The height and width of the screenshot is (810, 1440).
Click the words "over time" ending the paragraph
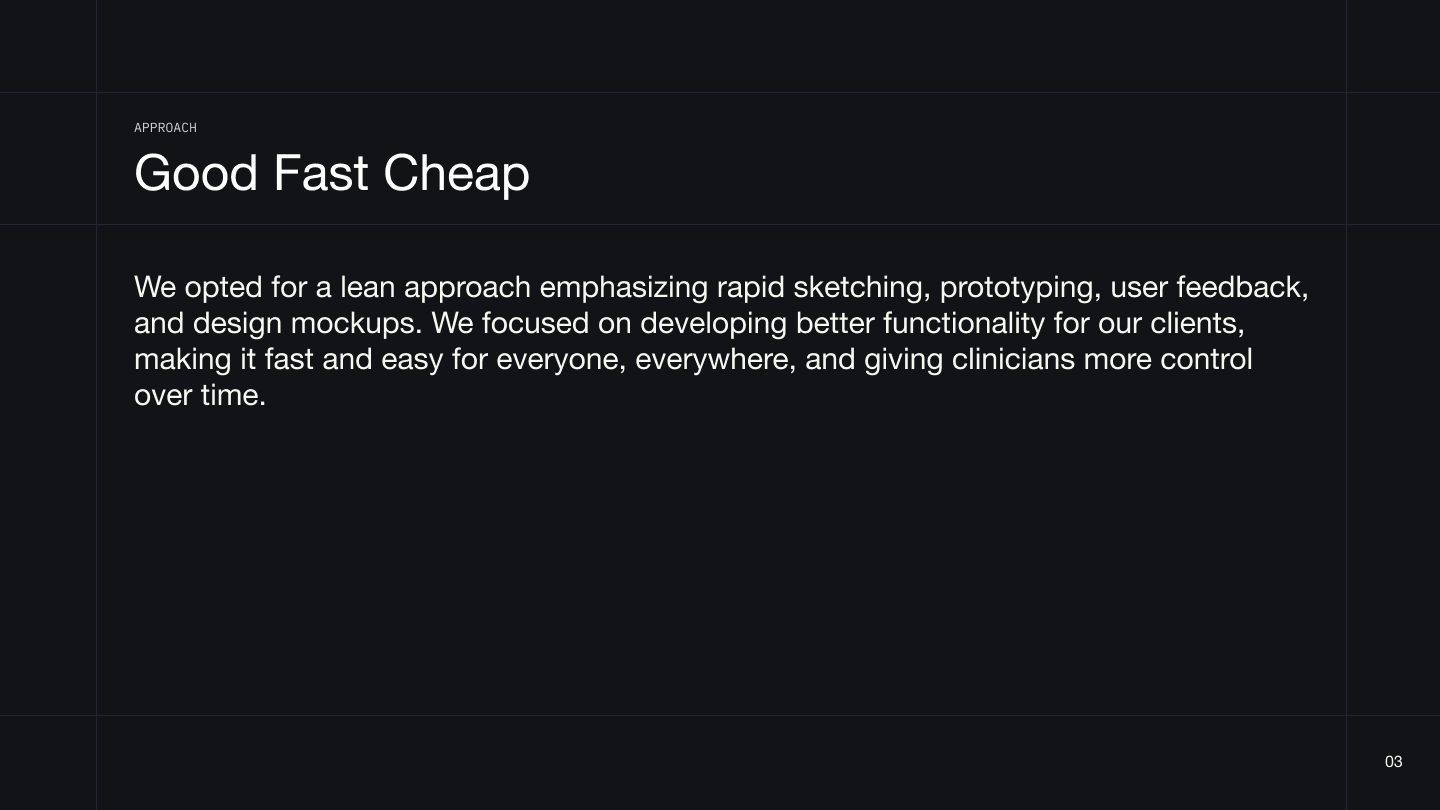(198, 395)
